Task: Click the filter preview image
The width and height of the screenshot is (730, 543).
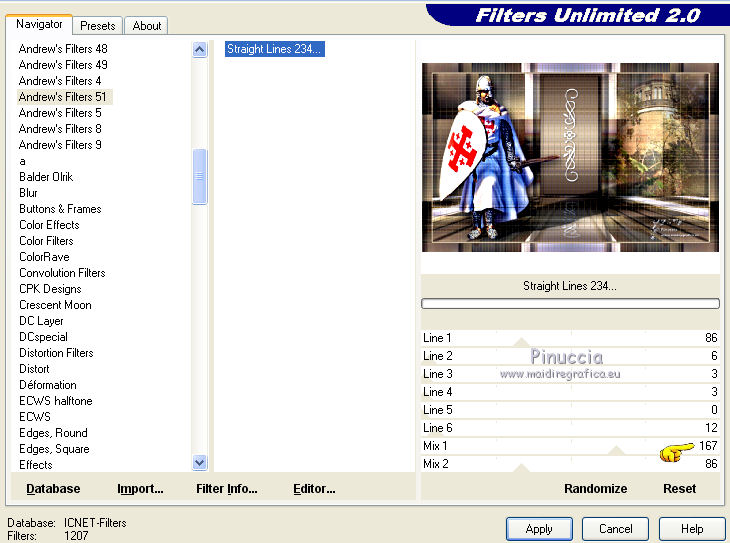Action: pyautogui.click(x=570, y=157)
